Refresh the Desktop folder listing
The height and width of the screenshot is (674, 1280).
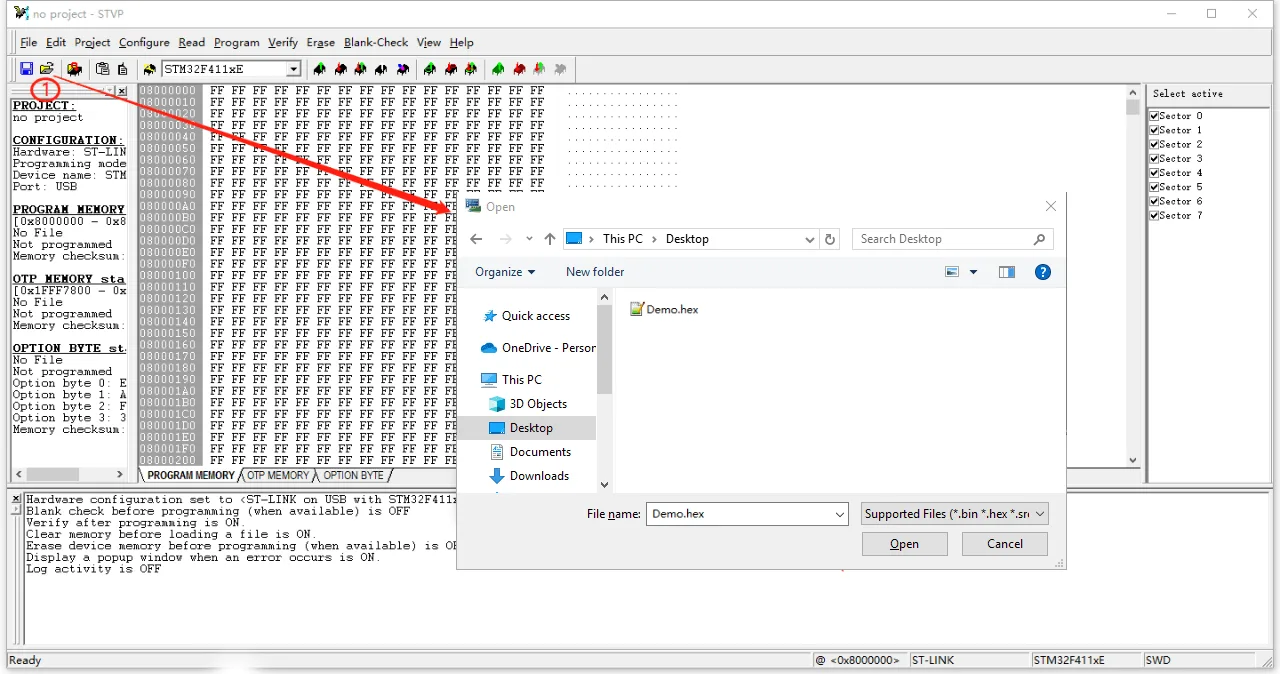830,239
